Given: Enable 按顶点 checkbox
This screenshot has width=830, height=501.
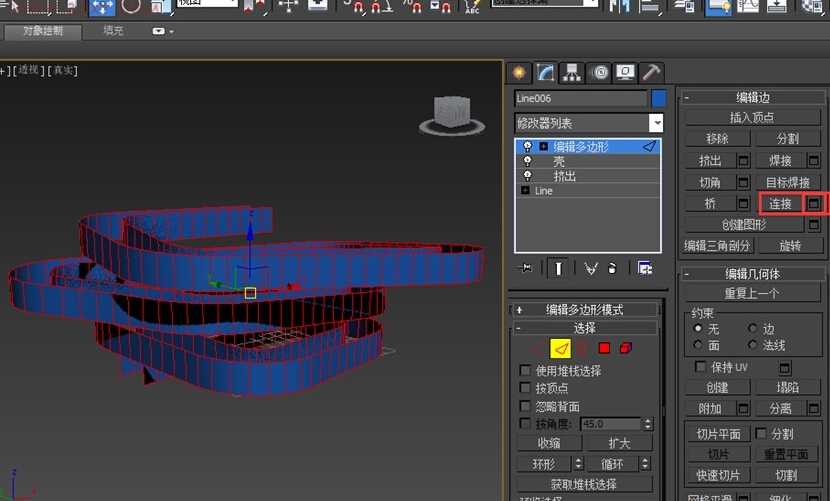Looking at the screenshot, I should tap(525, 388).
